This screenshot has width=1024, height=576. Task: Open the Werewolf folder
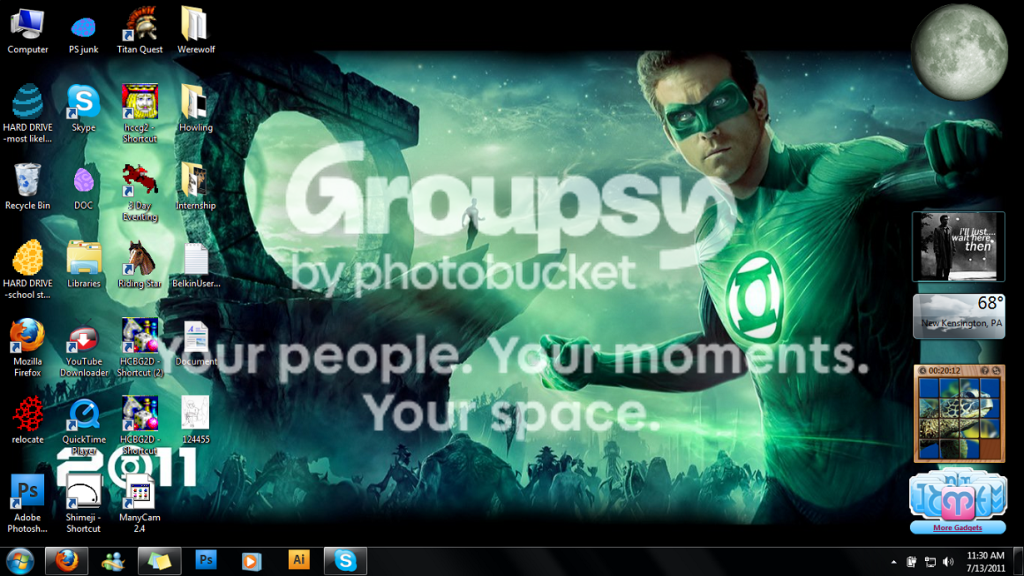(196, 31)
